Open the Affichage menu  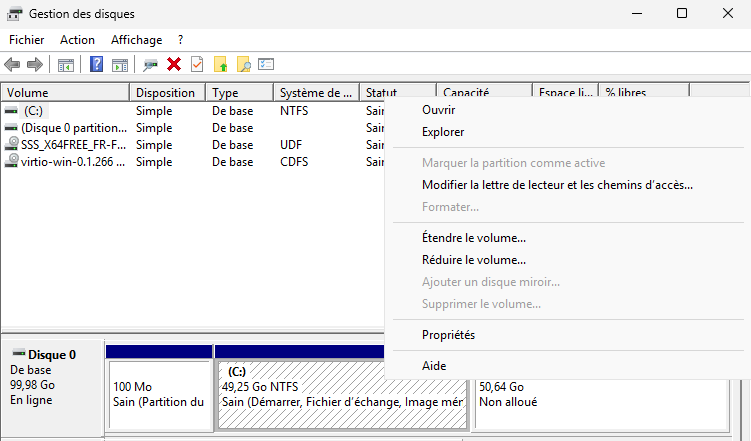[x=136, y=40]
